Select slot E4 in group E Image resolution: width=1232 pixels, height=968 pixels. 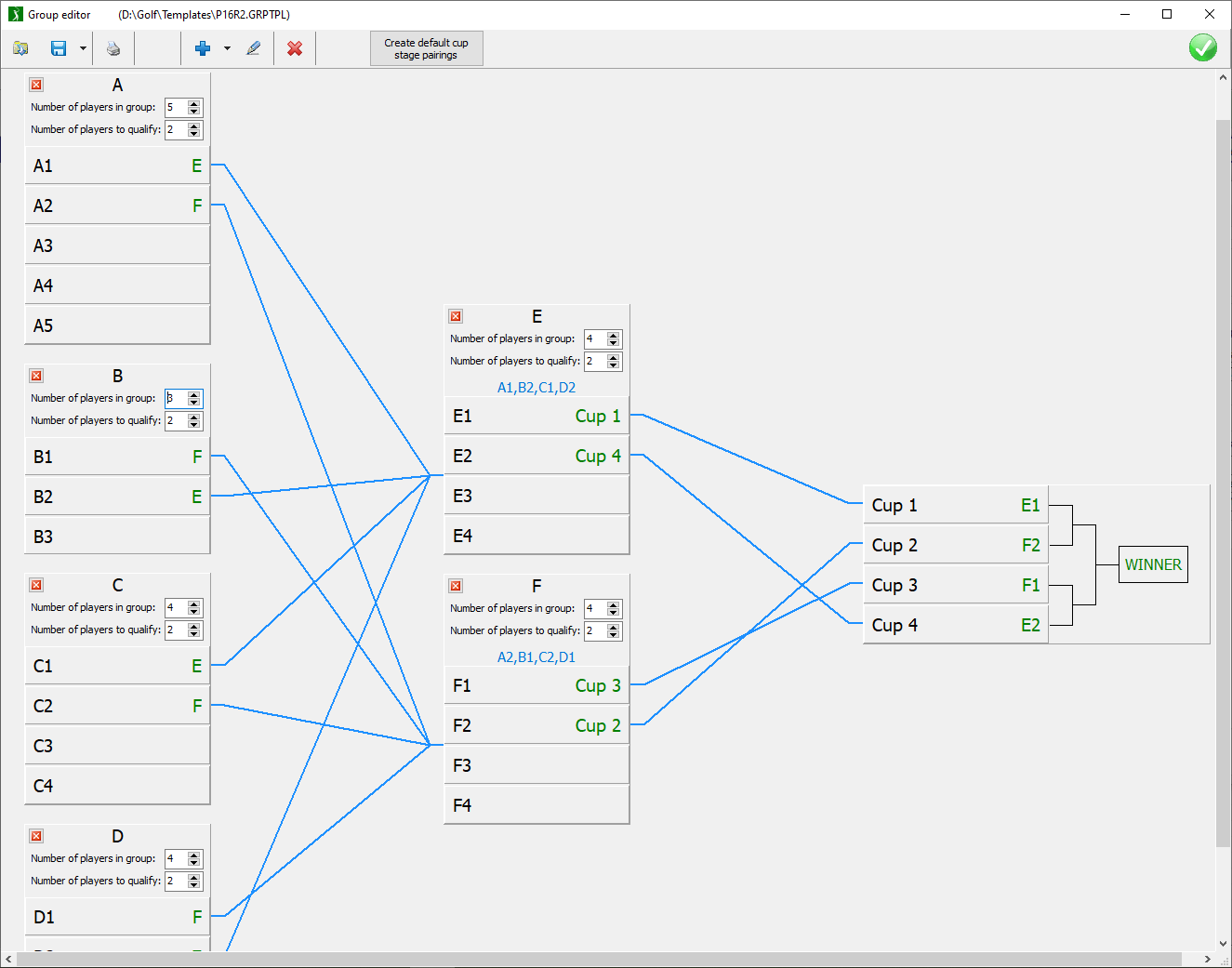[x=537, y=536]
